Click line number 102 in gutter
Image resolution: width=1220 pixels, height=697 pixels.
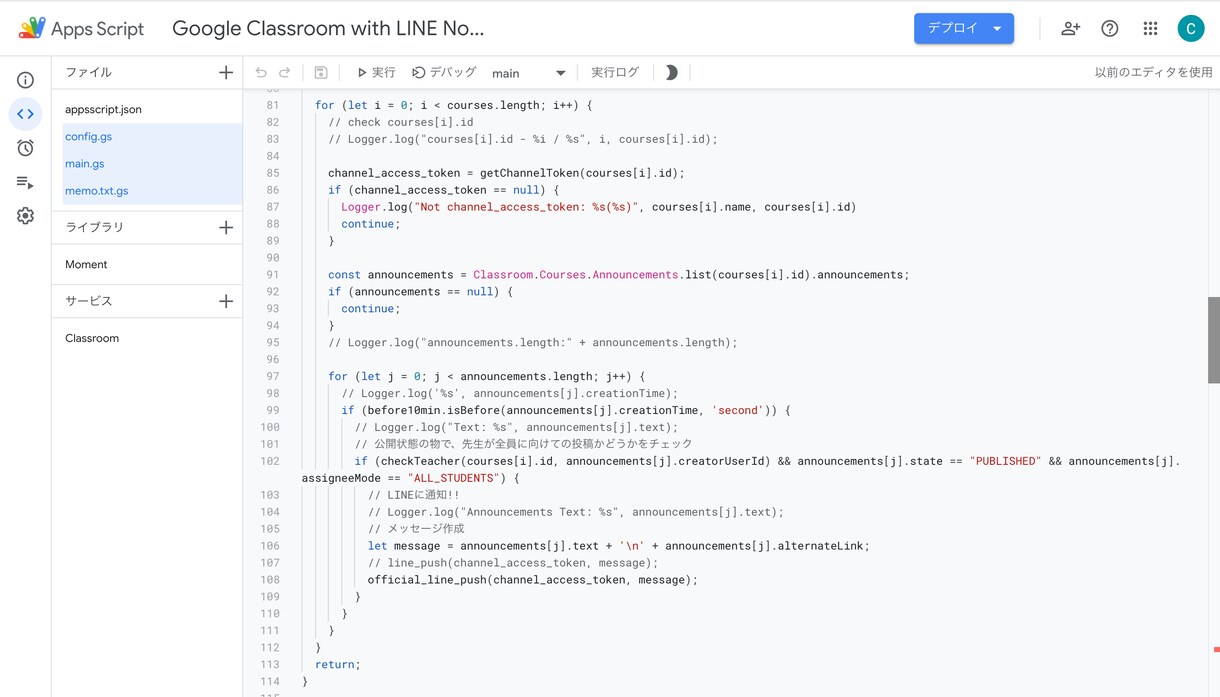269,461
